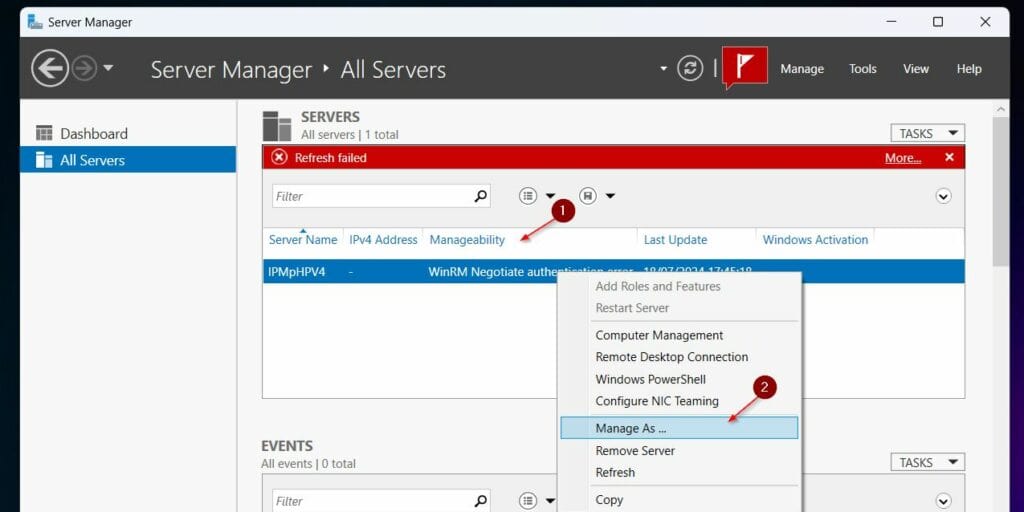Click the forward navigation arrow
Screen dimensions: 1024x512
coord(84,69)
